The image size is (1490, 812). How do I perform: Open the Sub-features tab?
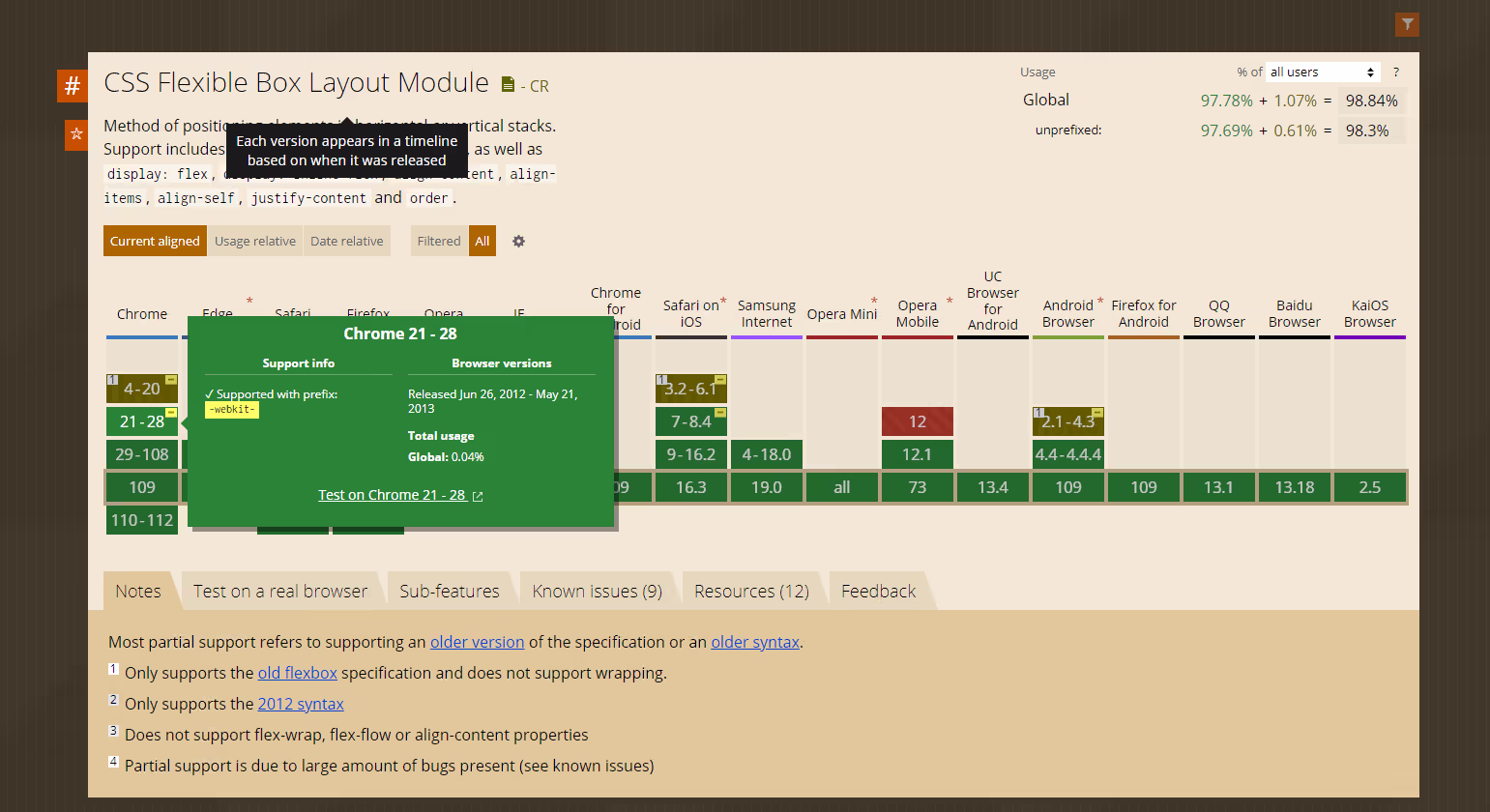tap(450, 591)
